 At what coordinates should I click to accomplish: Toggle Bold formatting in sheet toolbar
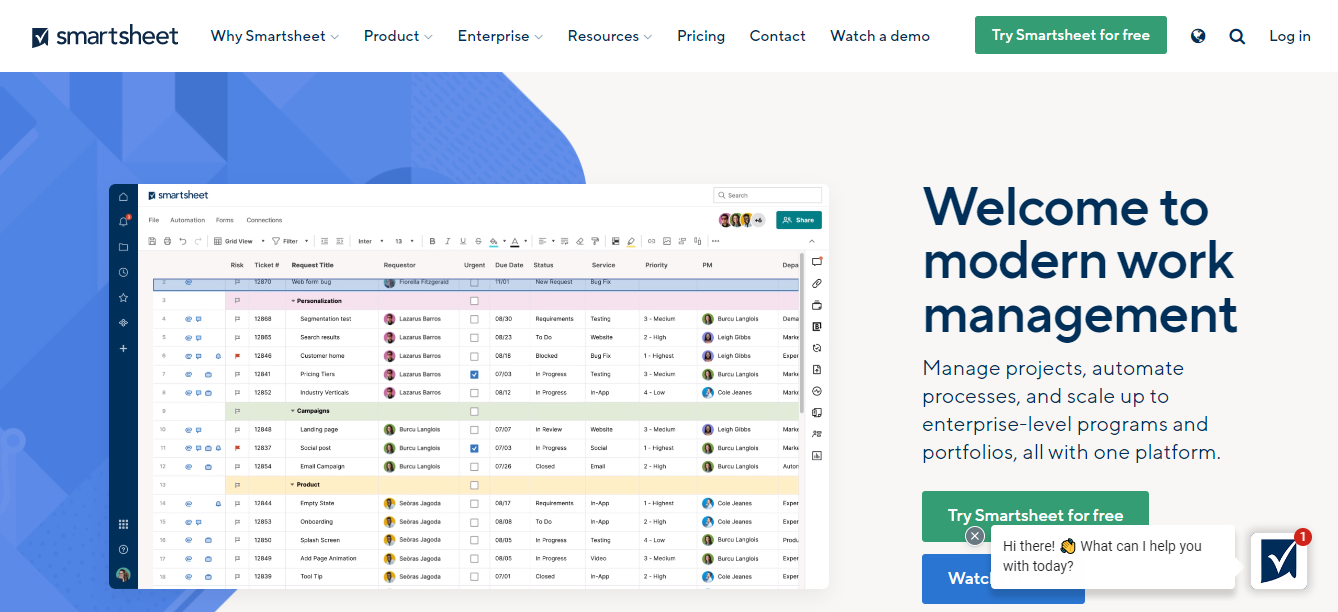click(432, 241)
